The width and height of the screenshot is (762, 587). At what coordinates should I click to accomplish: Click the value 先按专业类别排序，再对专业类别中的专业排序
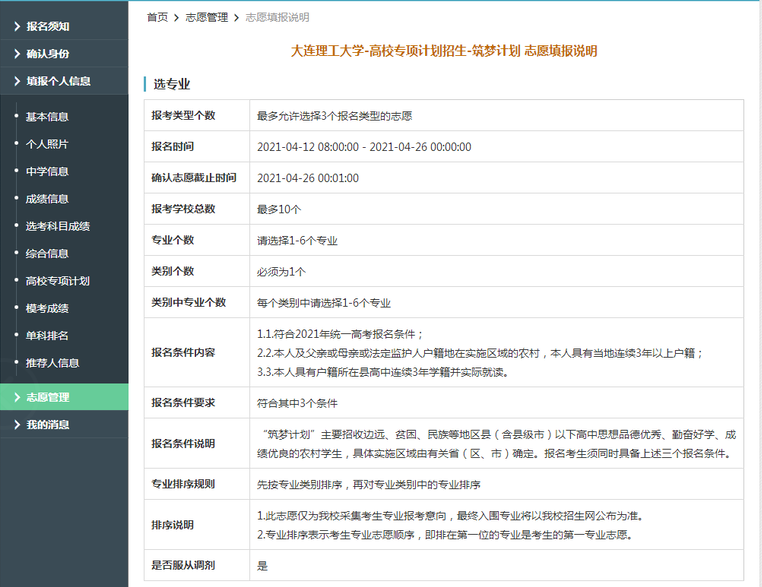tap(368, 484)
